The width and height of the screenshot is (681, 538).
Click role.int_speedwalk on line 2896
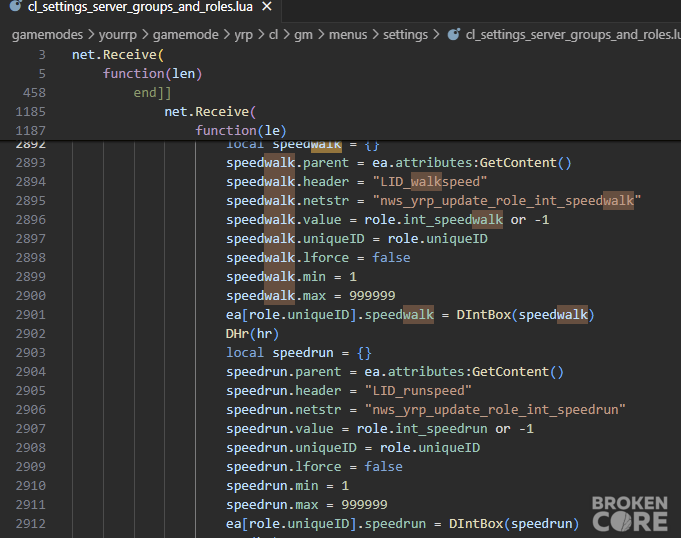[433, 220]
